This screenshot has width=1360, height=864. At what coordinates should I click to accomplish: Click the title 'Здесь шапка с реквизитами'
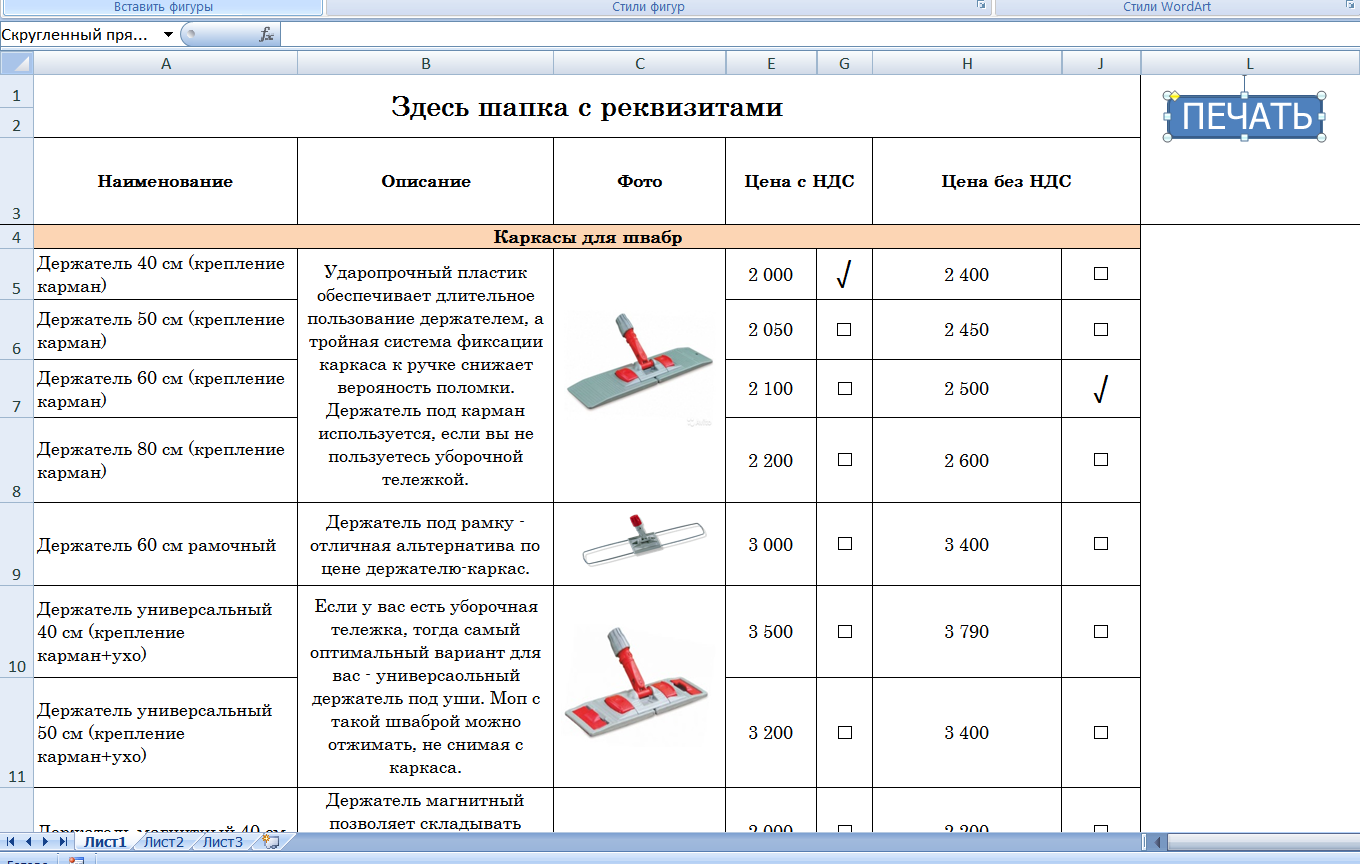pyautogui.click(x=587, y=107)
